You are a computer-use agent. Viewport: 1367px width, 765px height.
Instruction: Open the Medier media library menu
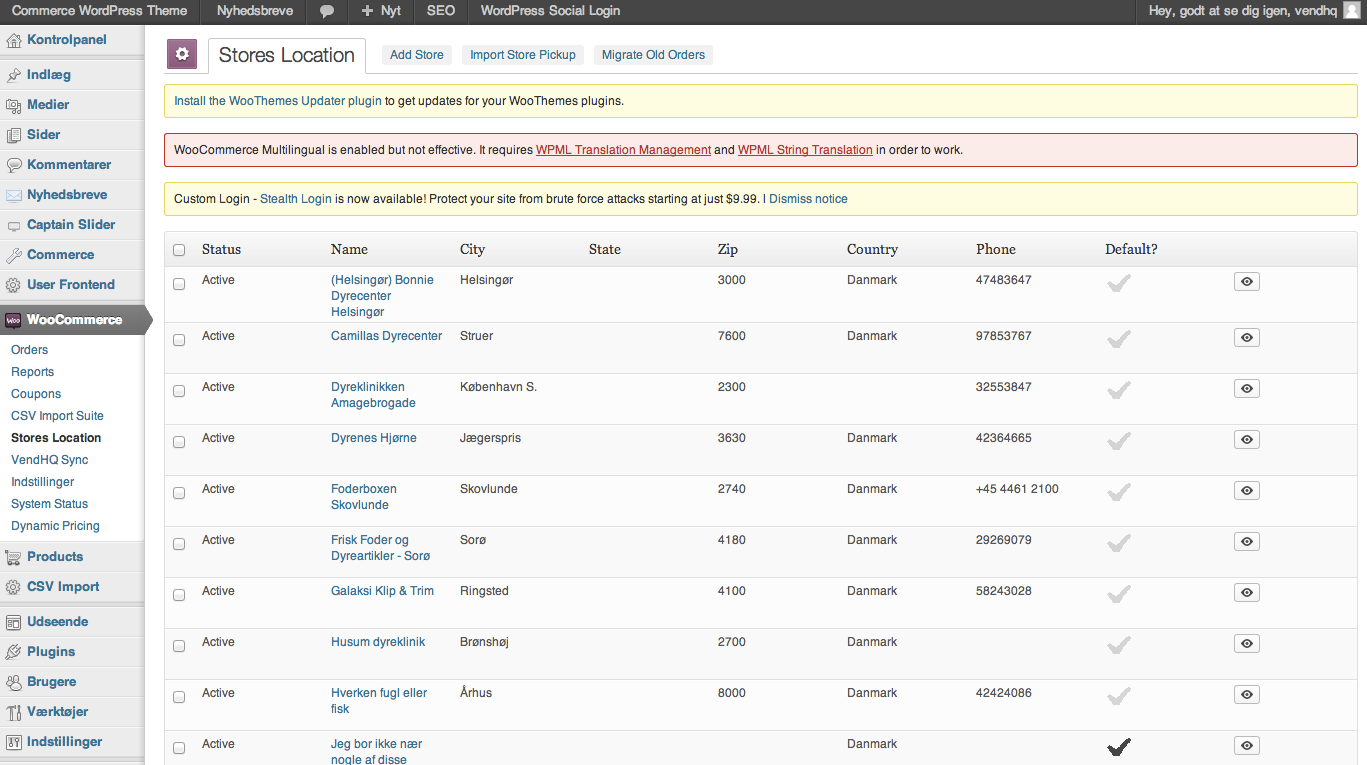(48, 105)
